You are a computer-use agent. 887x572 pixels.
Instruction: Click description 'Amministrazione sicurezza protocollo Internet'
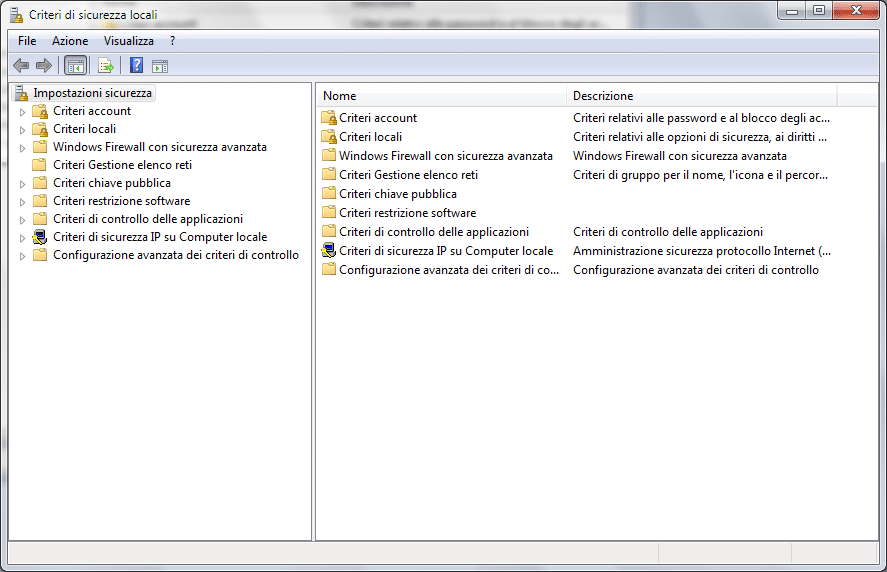701,251
